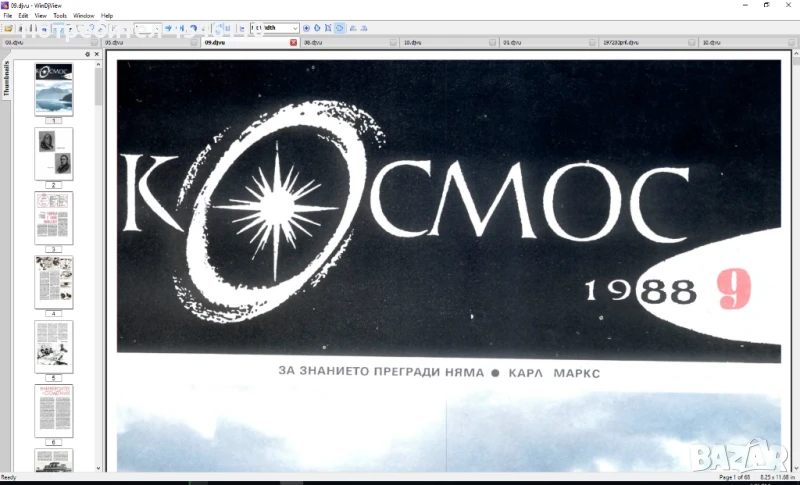
Task: Close the 01.djvu tab
Action: coord(592,43)
